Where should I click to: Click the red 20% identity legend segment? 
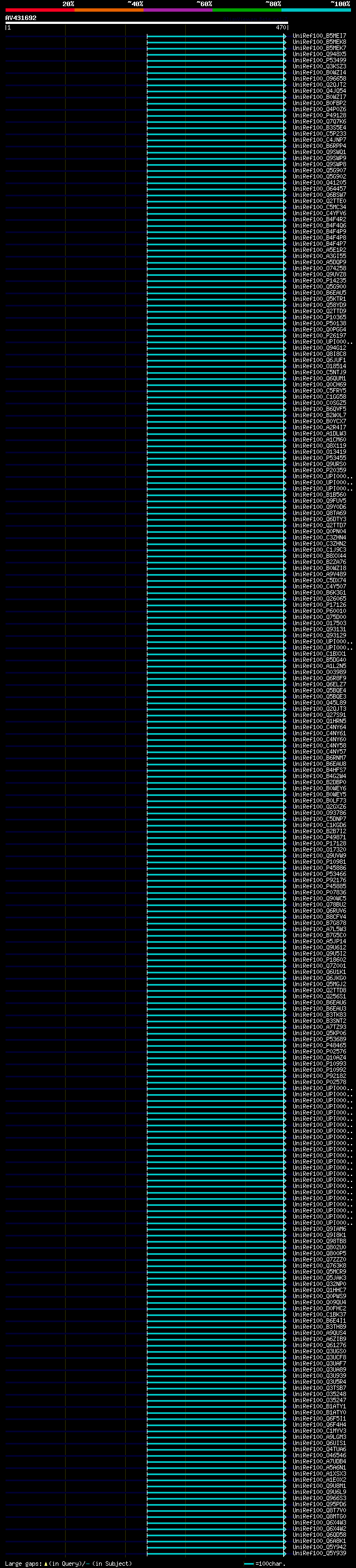[39, 10]
